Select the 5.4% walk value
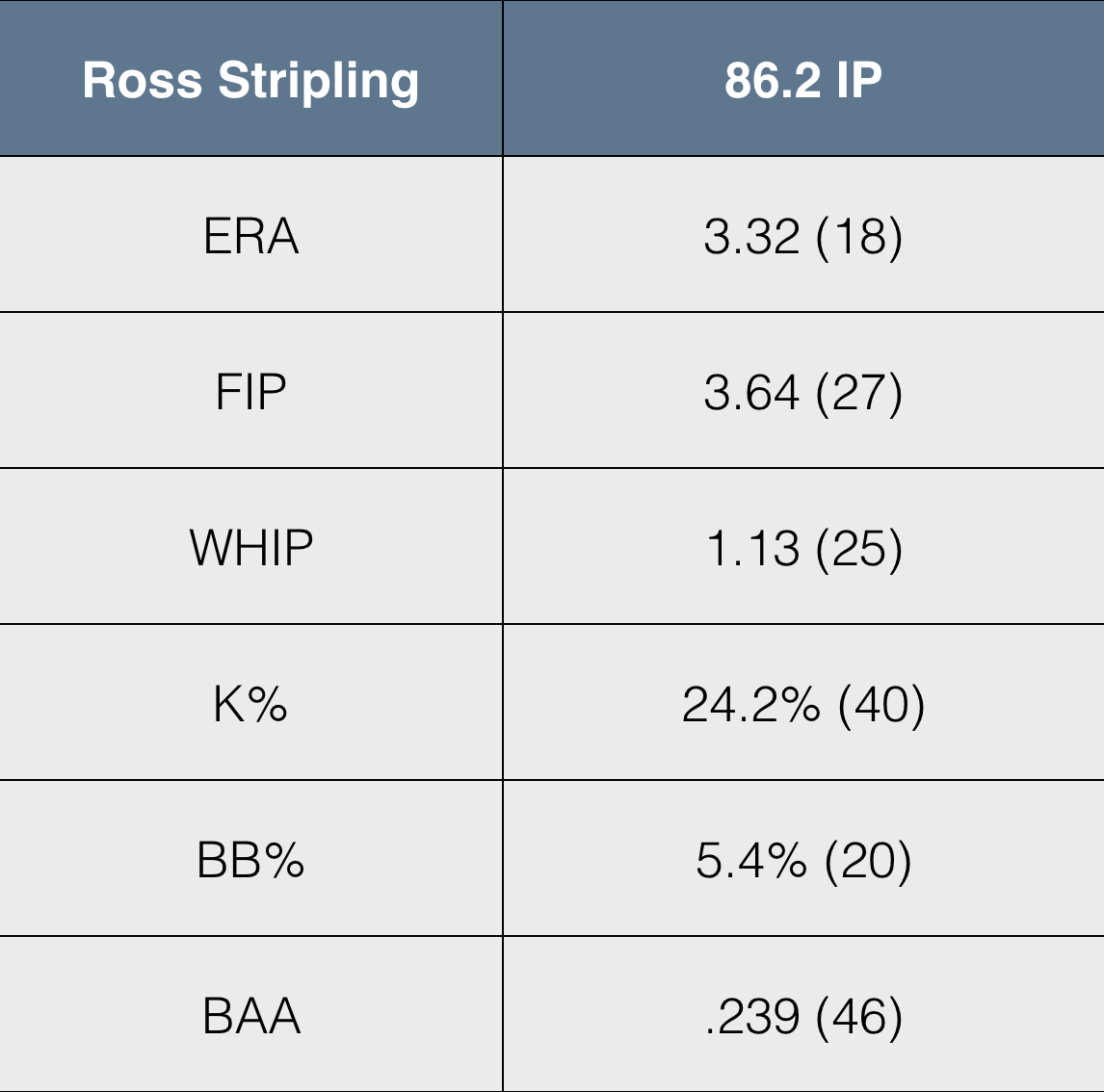The width and height of the screenshot is (1104, 1092). click(x=750, y=860)
